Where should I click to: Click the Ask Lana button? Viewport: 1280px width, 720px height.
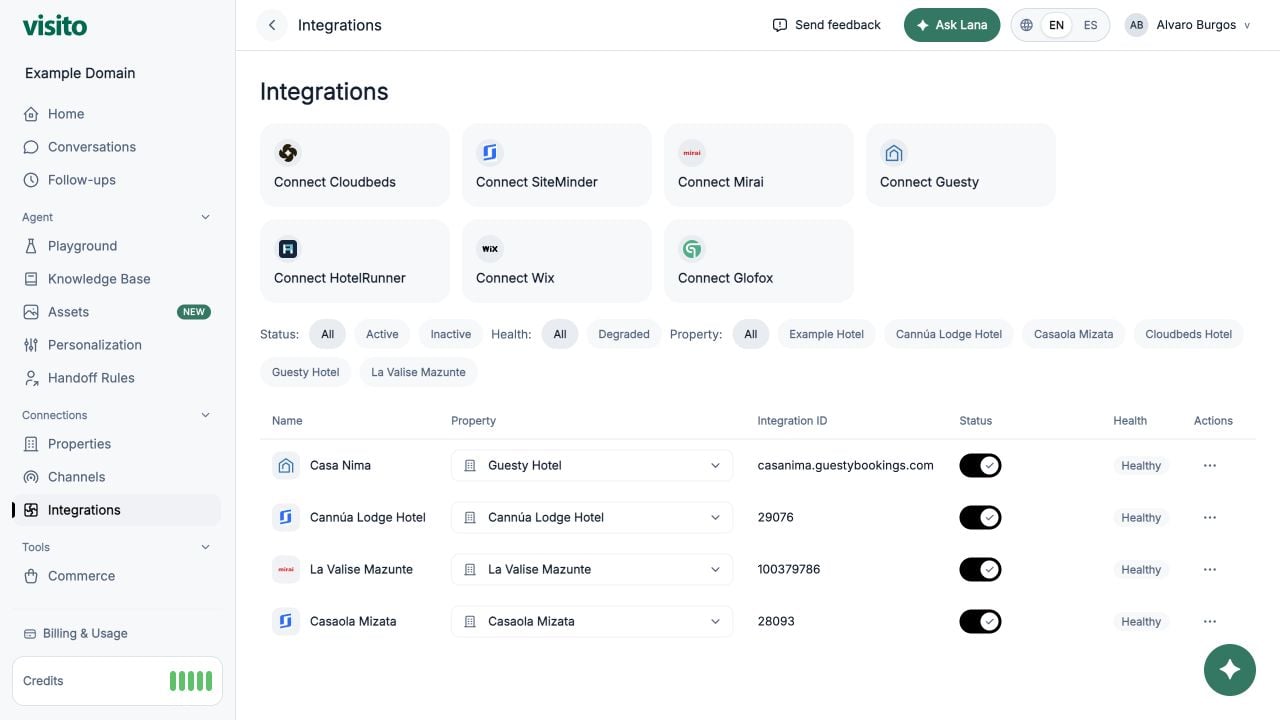pyautogui.click(x=952, y=25)
